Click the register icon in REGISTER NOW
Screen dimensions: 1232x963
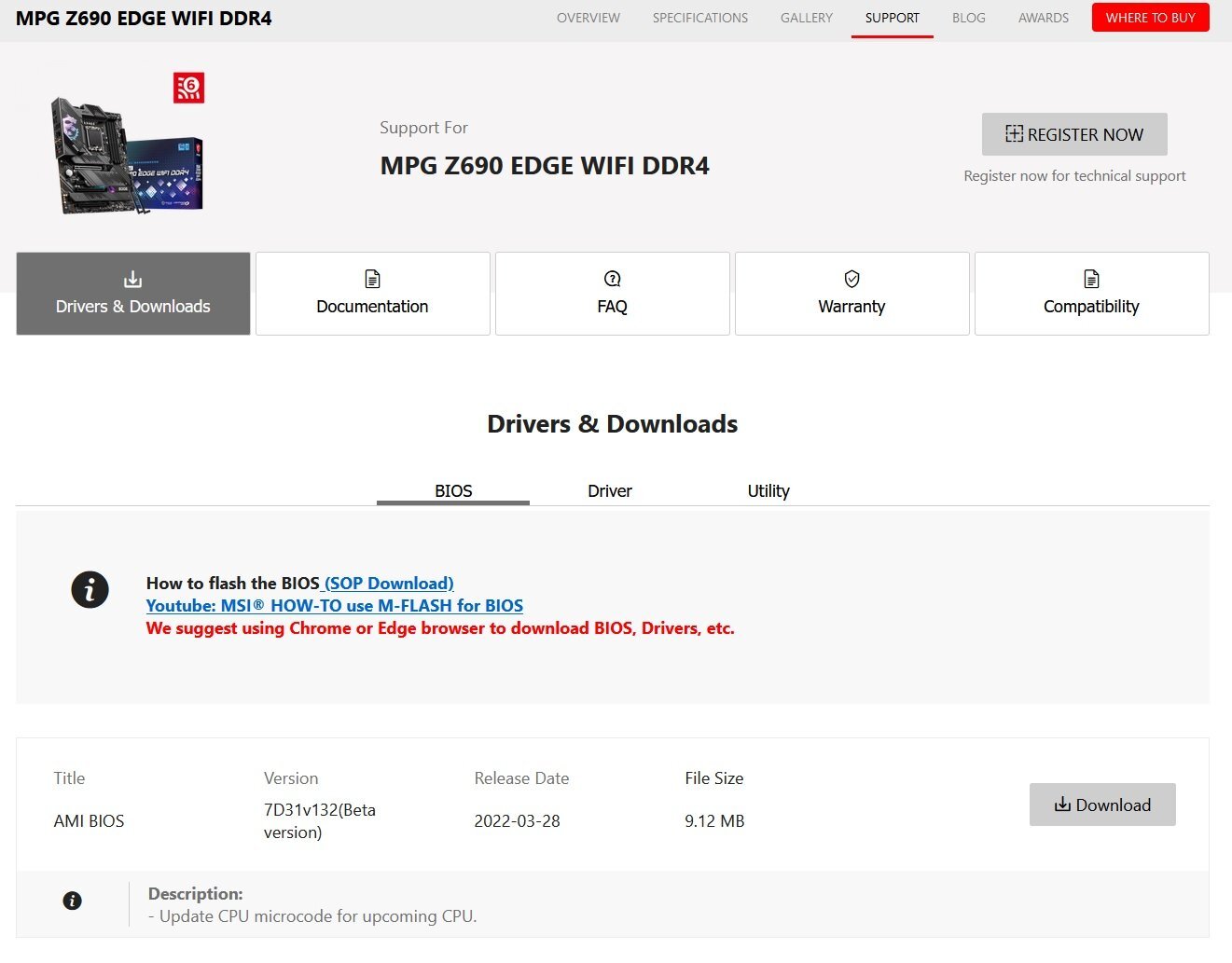pyautogui.click(x=1014, y=133)
